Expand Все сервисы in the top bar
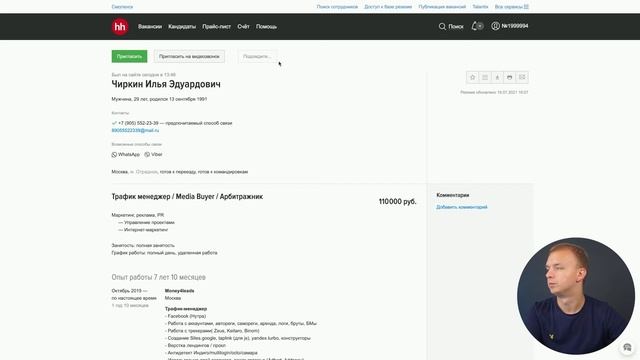 coord(511,7)
